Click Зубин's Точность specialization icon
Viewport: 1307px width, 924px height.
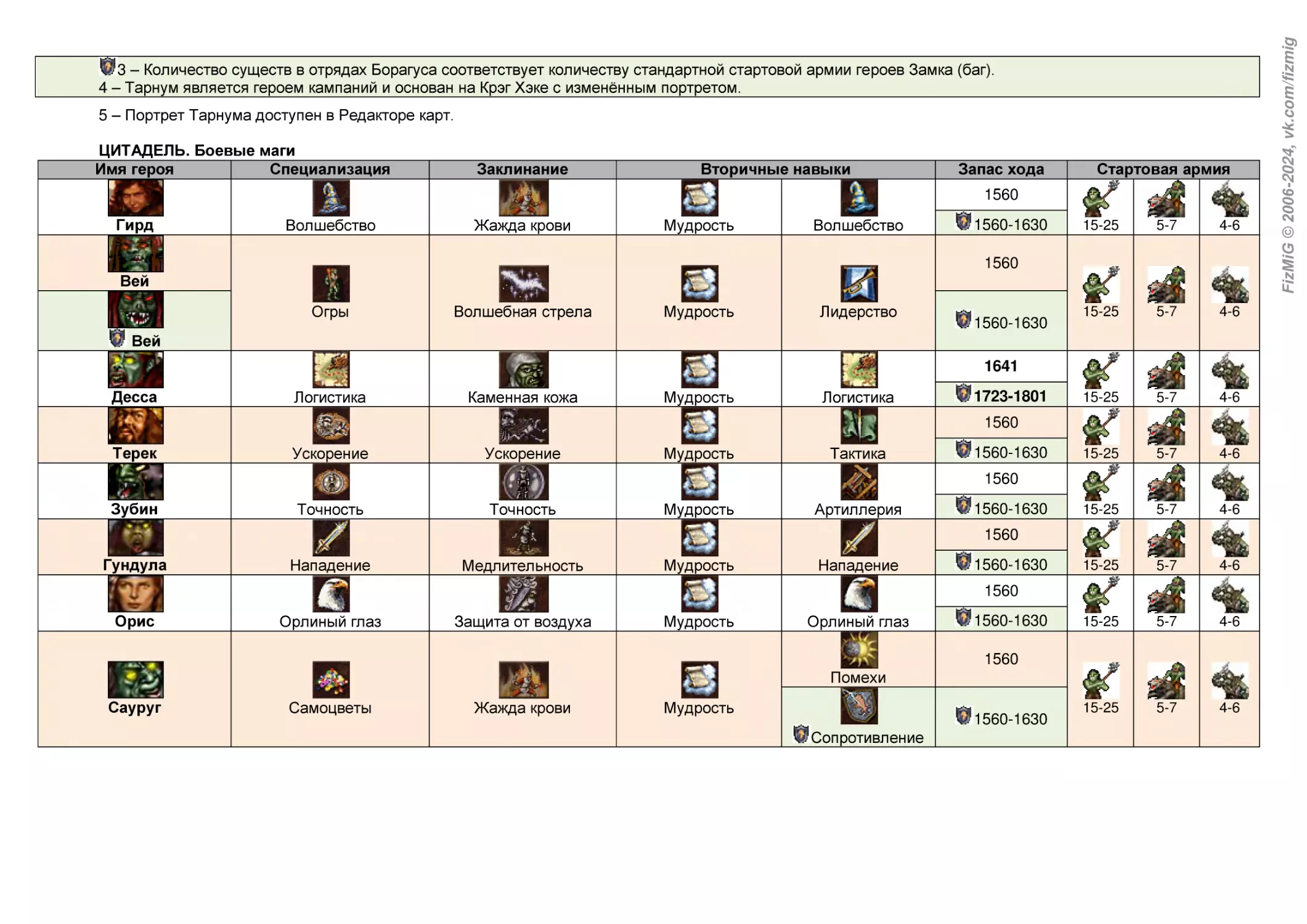click(331, 482)
